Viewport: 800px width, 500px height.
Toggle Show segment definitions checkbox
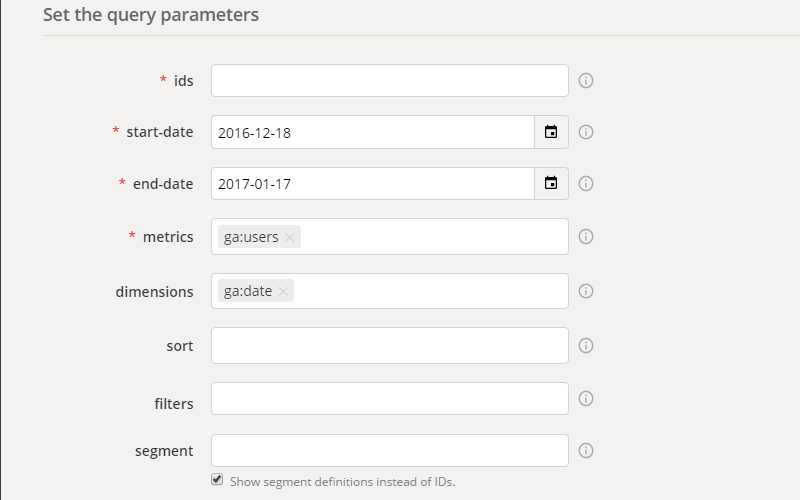[x=217, y=480]
